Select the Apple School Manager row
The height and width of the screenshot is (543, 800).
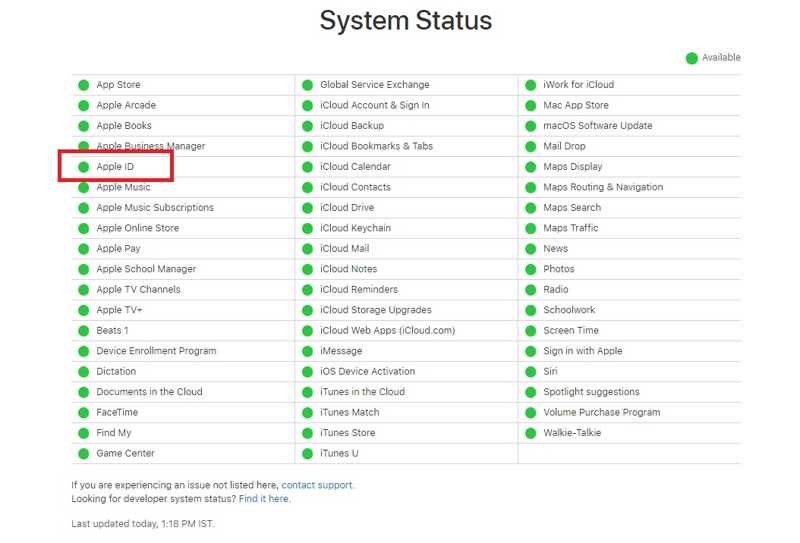[x=183, y=269]
